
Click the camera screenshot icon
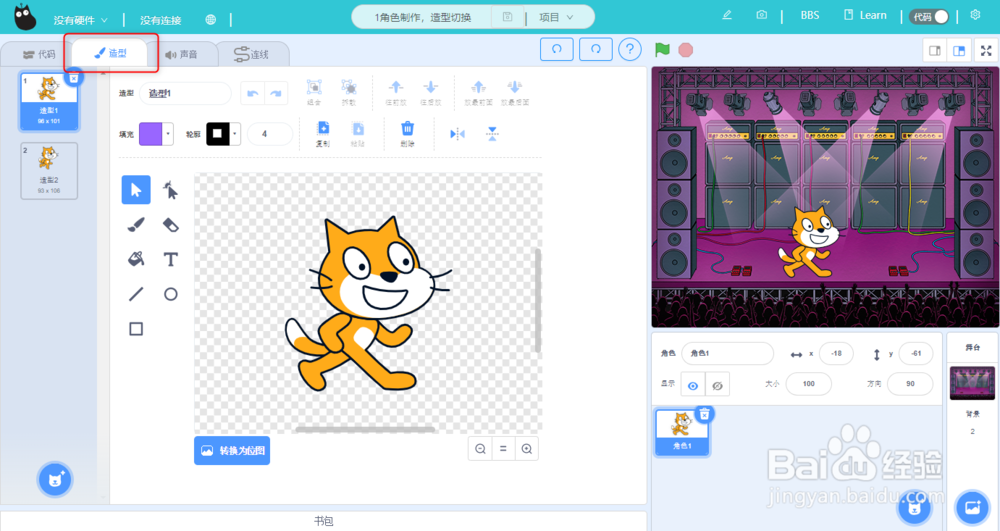coord(761,15)
